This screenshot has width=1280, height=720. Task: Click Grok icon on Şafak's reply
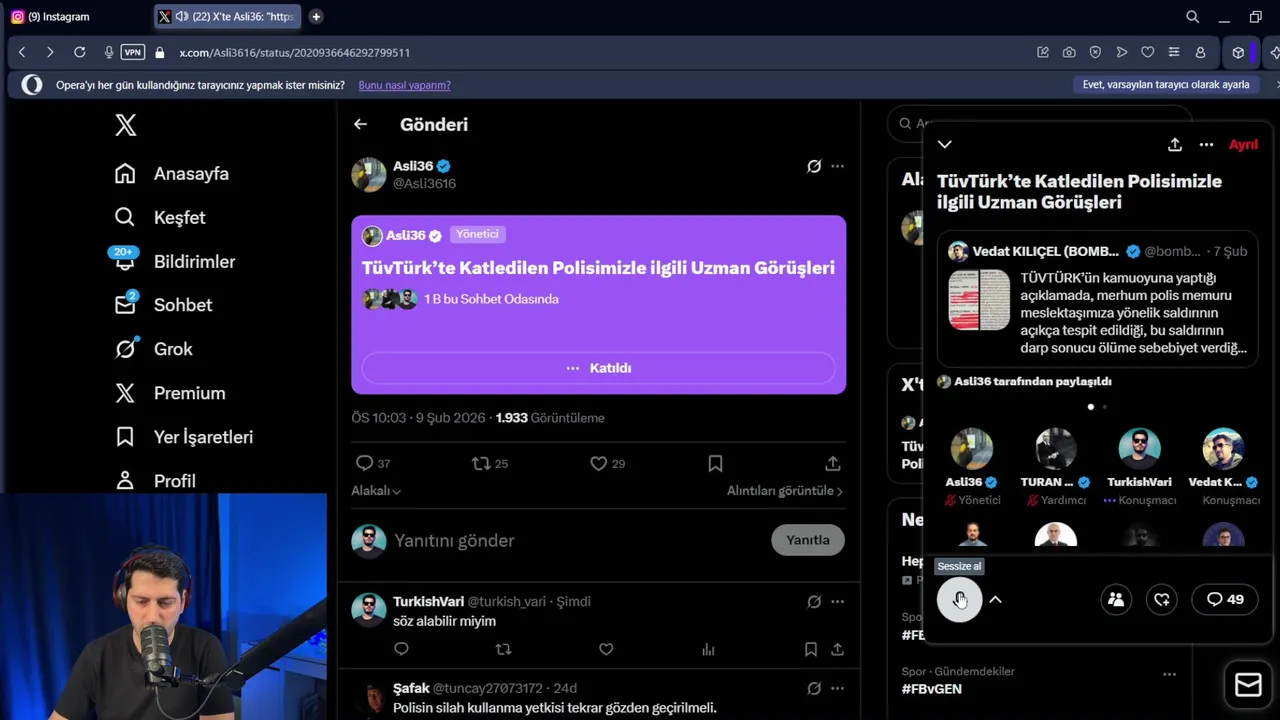tap(814, 688)
